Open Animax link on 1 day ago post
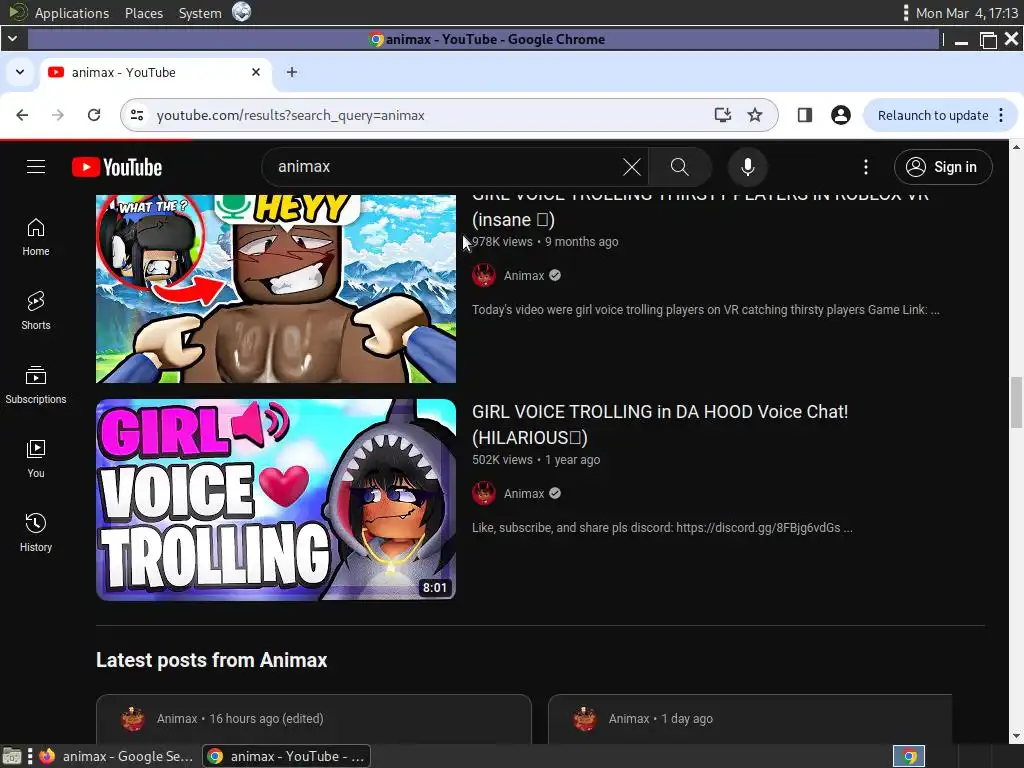 (629, 718)
